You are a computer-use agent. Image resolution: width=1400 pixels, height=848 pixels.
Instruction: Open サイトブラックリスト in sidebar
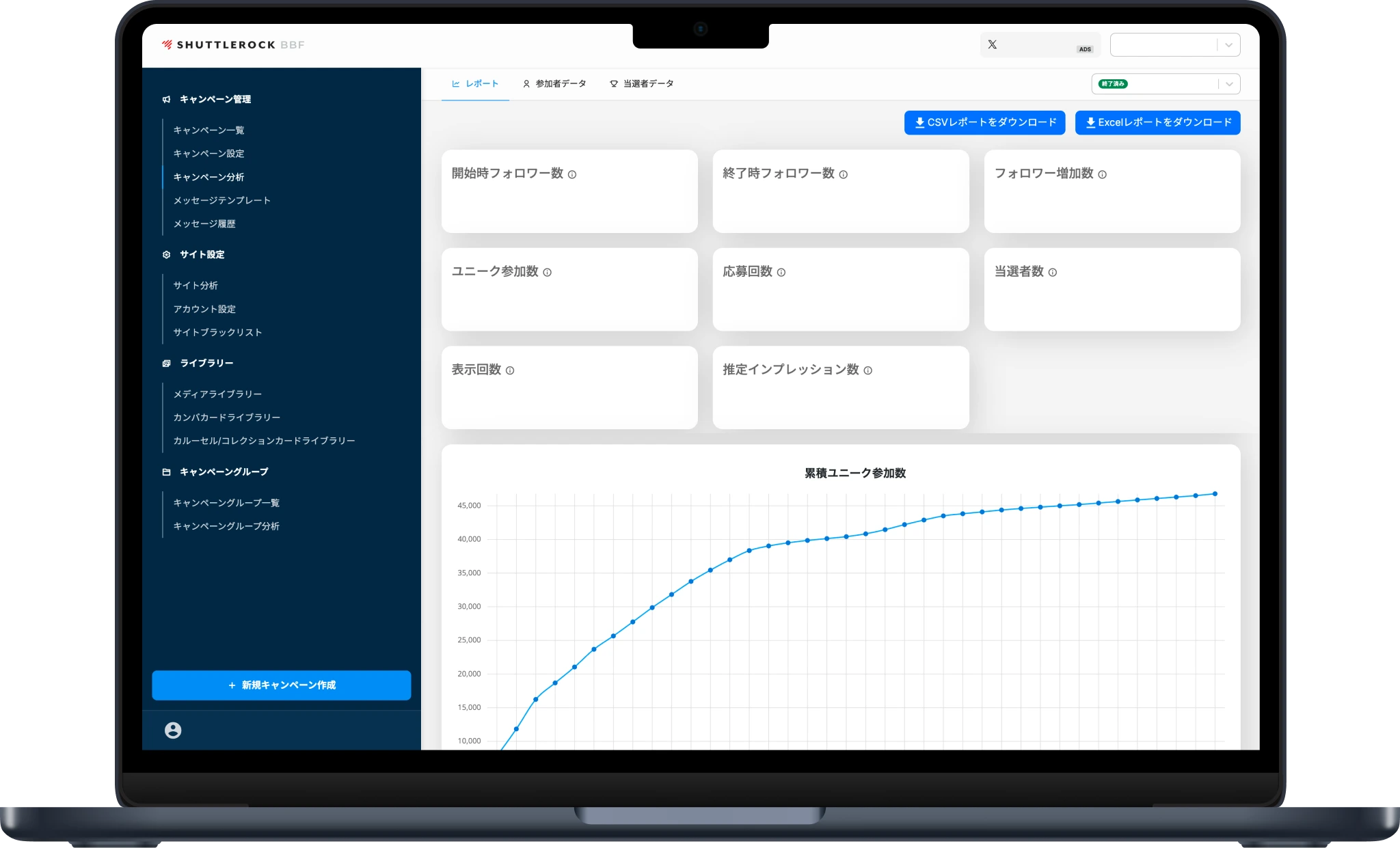[x=217, y=333]
